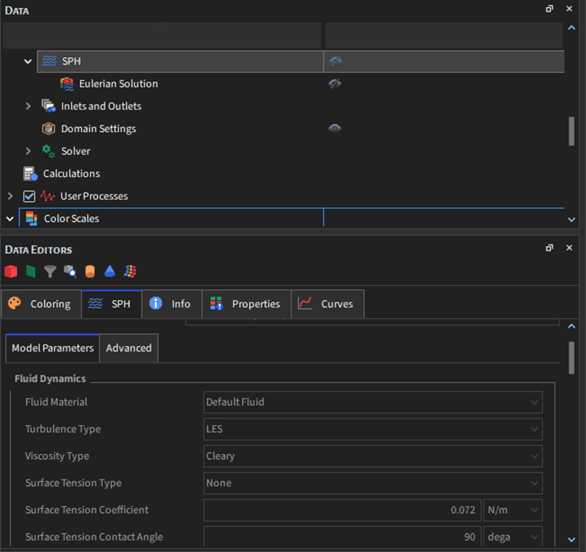Viewport: 586px width, 552px height.
Task: Expand the Solver tree node
Action: pos(28,151)
